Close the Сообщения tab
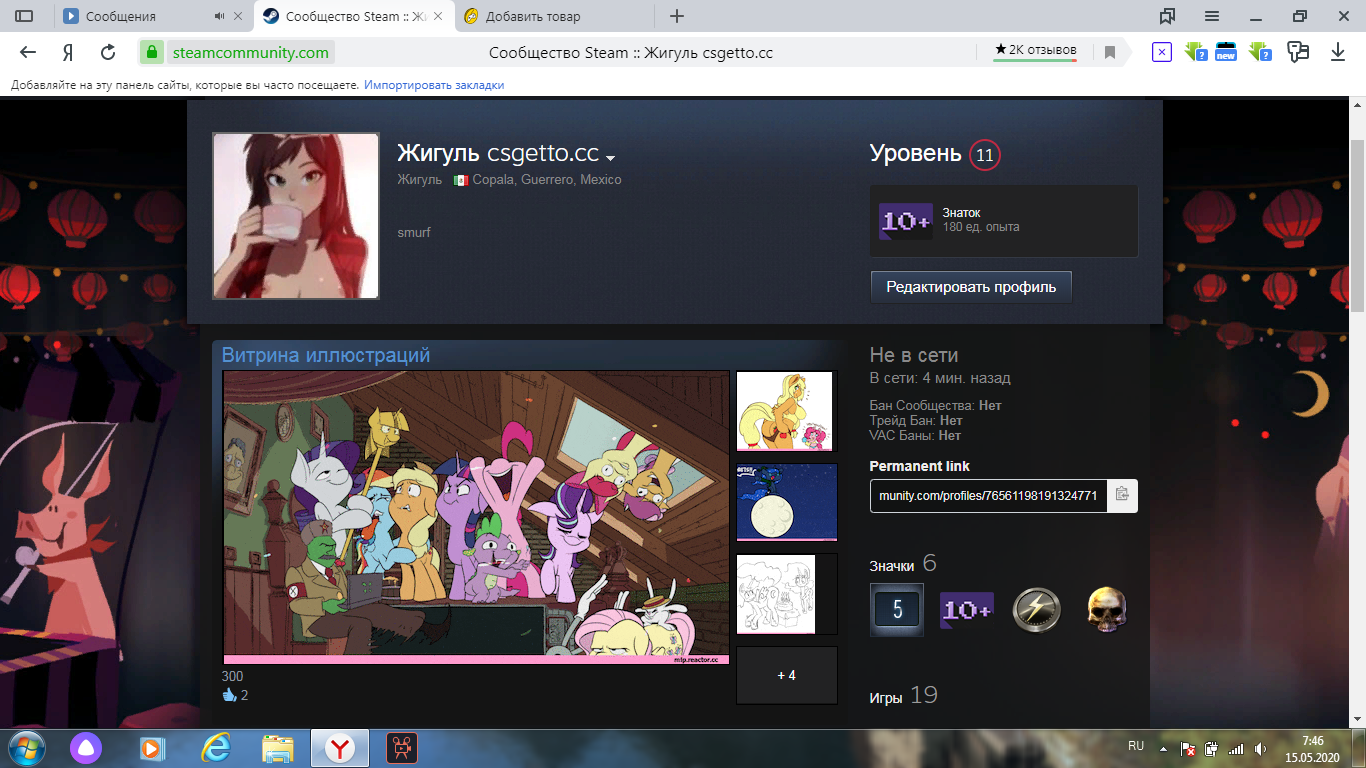This screenshot has width=1366, height=768. [x=238, y=16]
